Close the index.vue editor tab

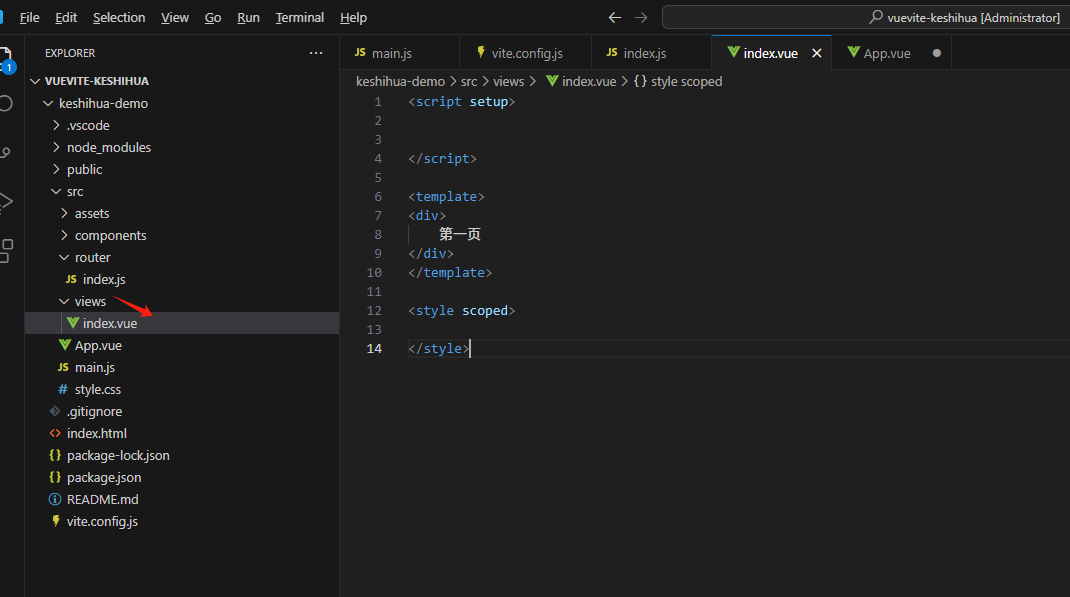(x=817, y=53)
